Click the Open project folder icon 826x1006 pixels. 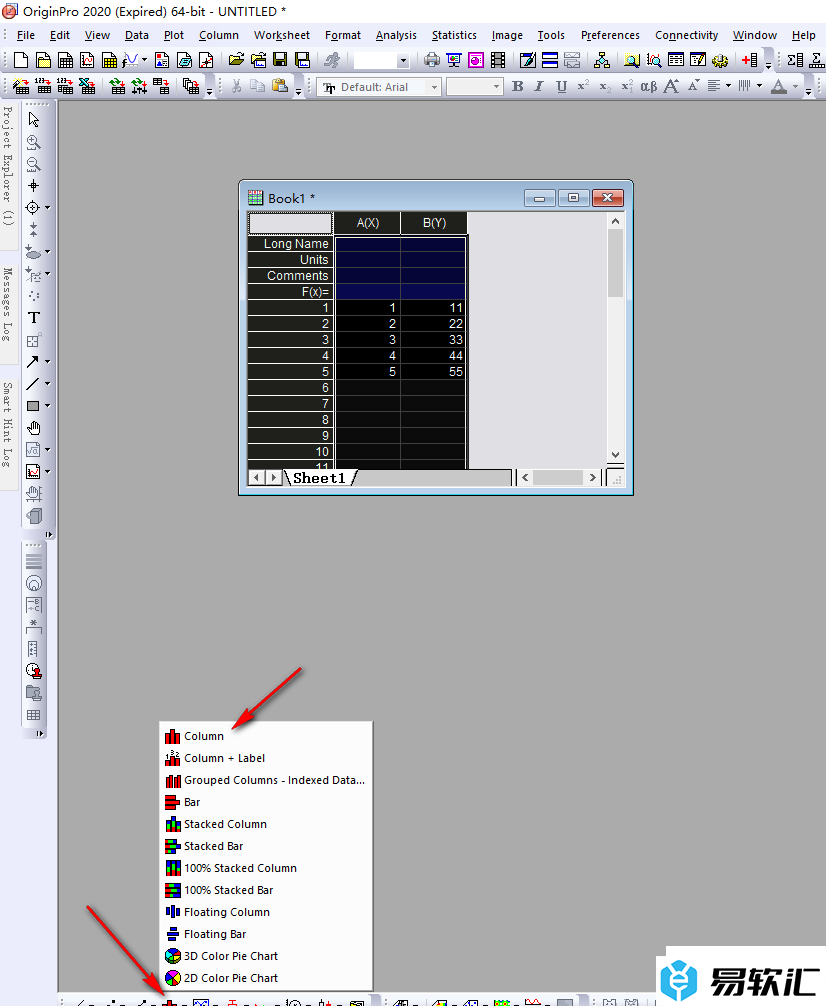(x=236, y=60)
